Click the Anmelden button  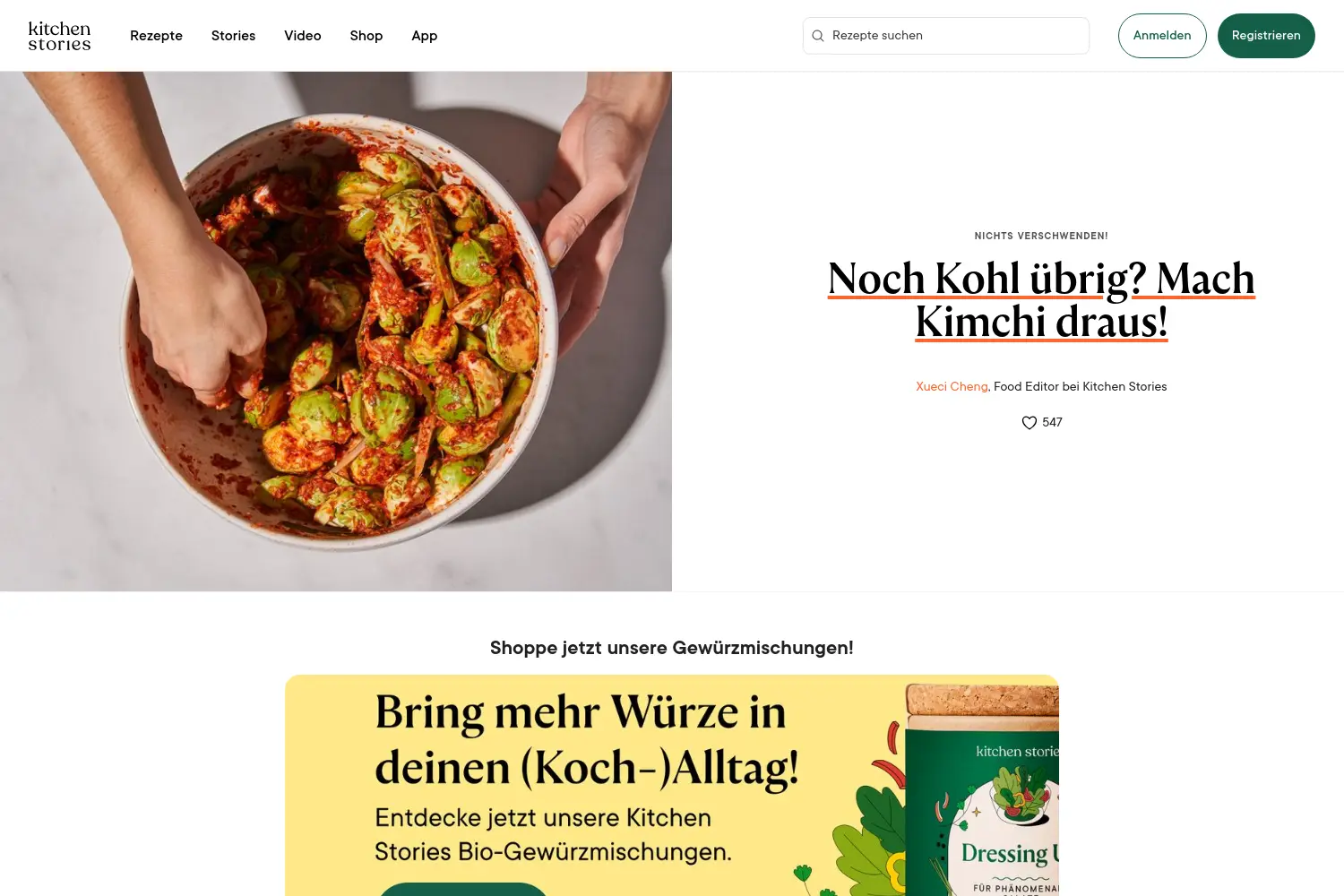(x=1162, y=36)
